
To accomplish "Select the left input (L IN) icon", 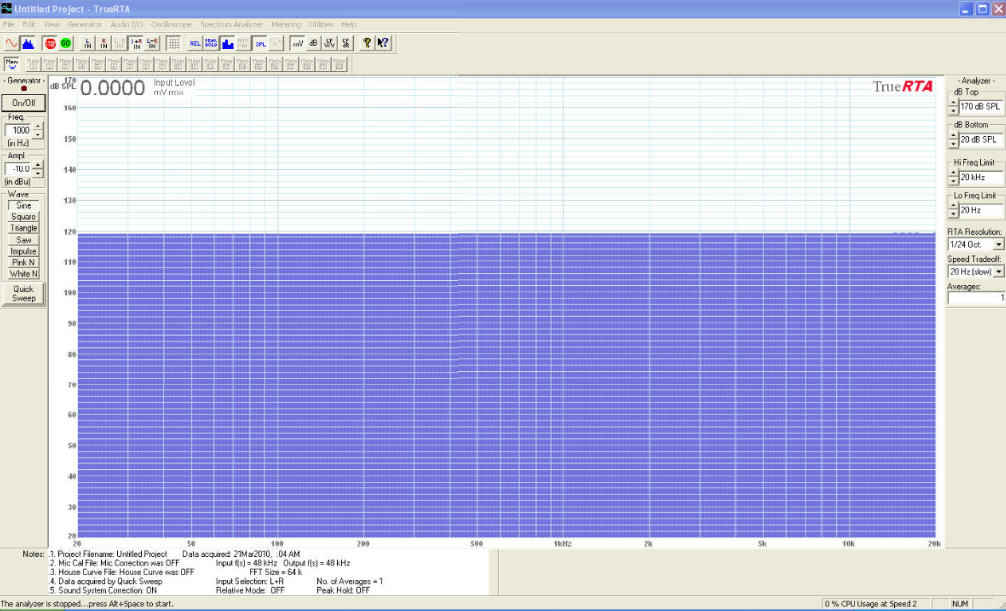I will [88, 44].
